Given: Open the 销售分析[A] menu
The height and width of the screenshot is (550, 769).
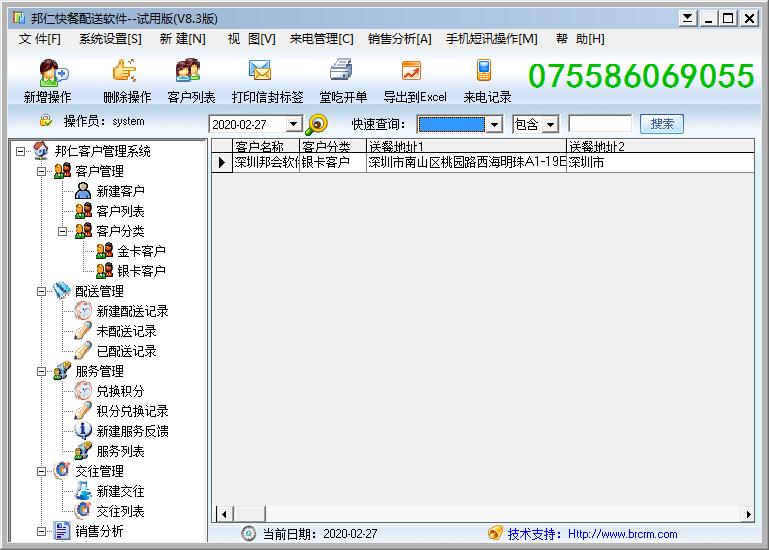Looking at the screenshot, I should coord(400,39).
